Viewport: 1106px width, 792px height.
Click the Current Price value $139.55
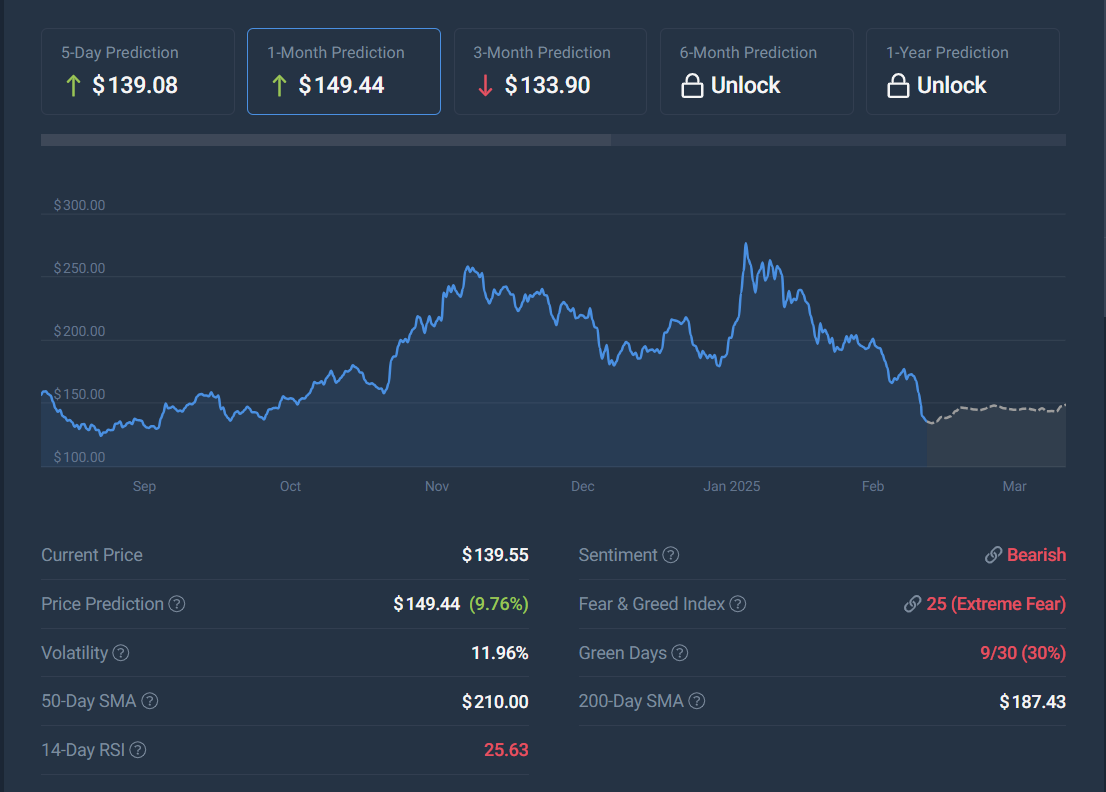tap(495, 555)
